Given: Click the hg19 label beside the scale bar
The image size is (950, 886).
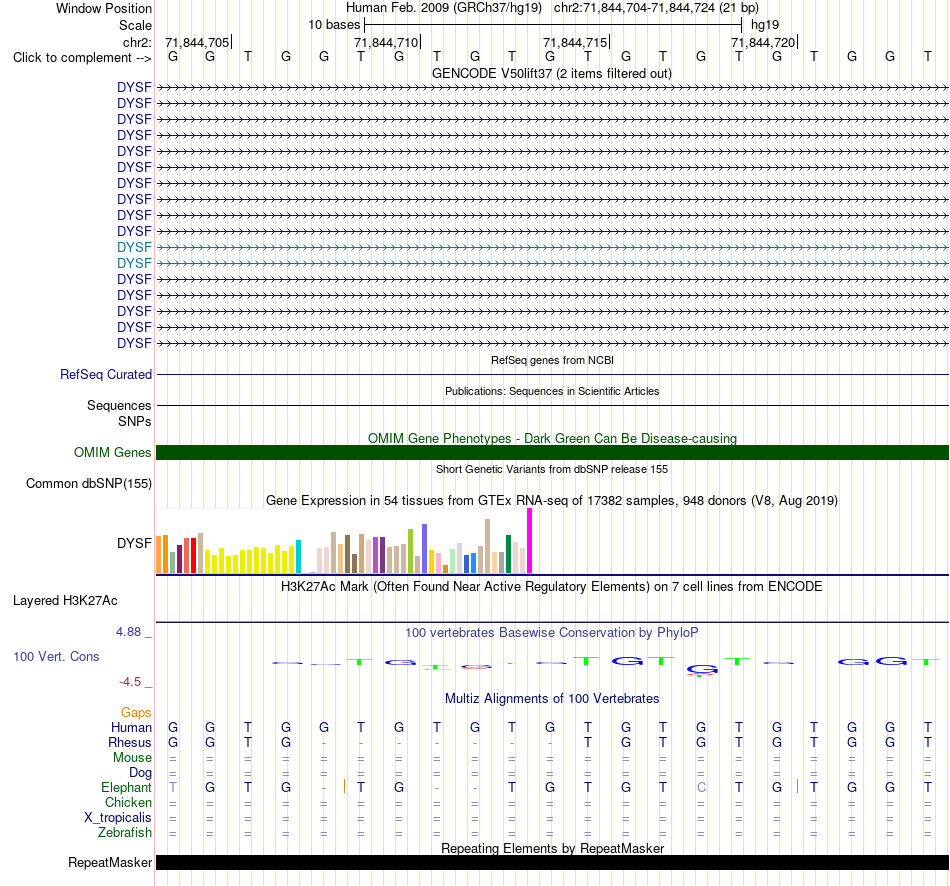Looking at the screenshot, I should (x=765, y=25).
